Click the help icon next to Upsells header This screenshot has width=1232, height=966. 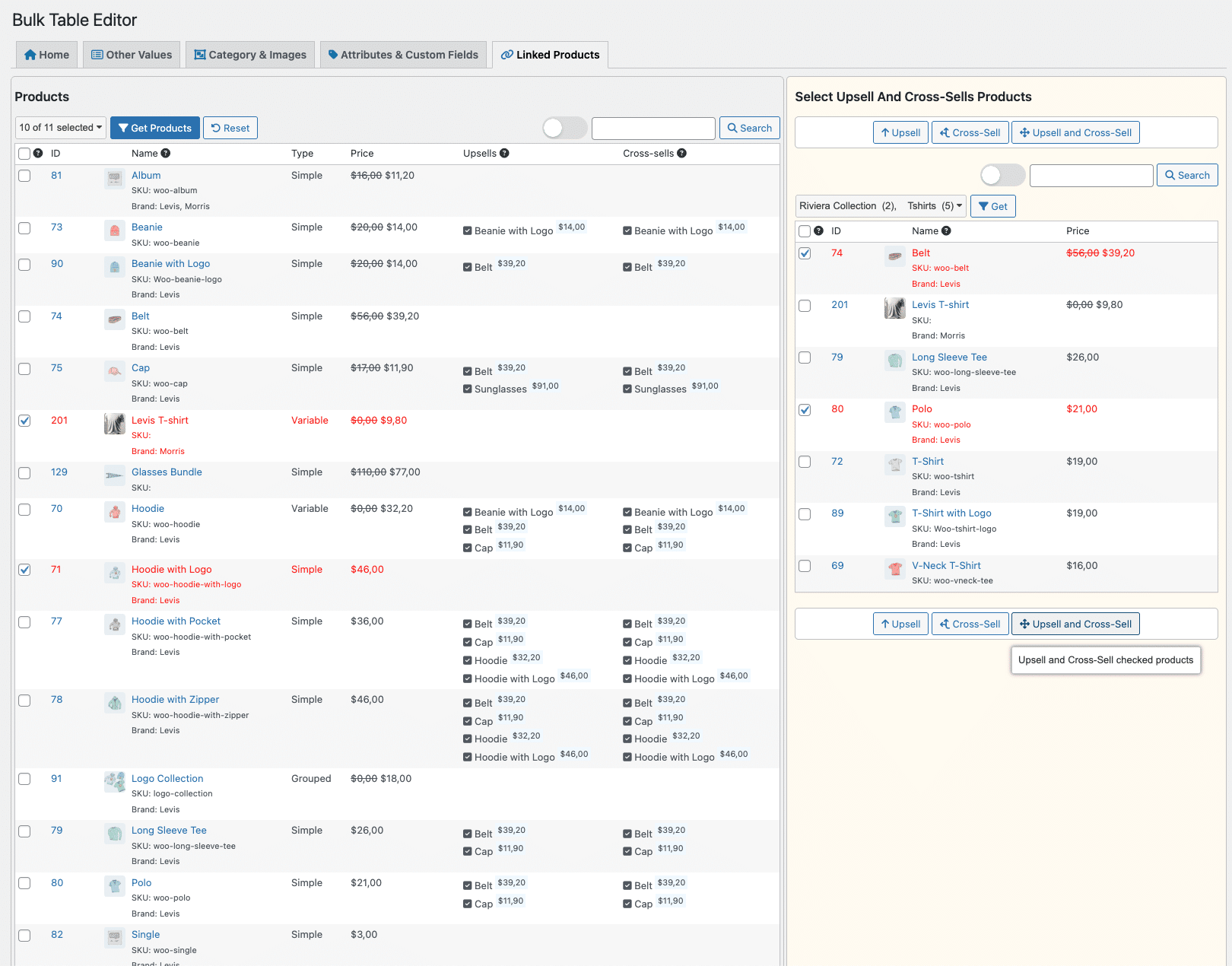pos(504,154)
